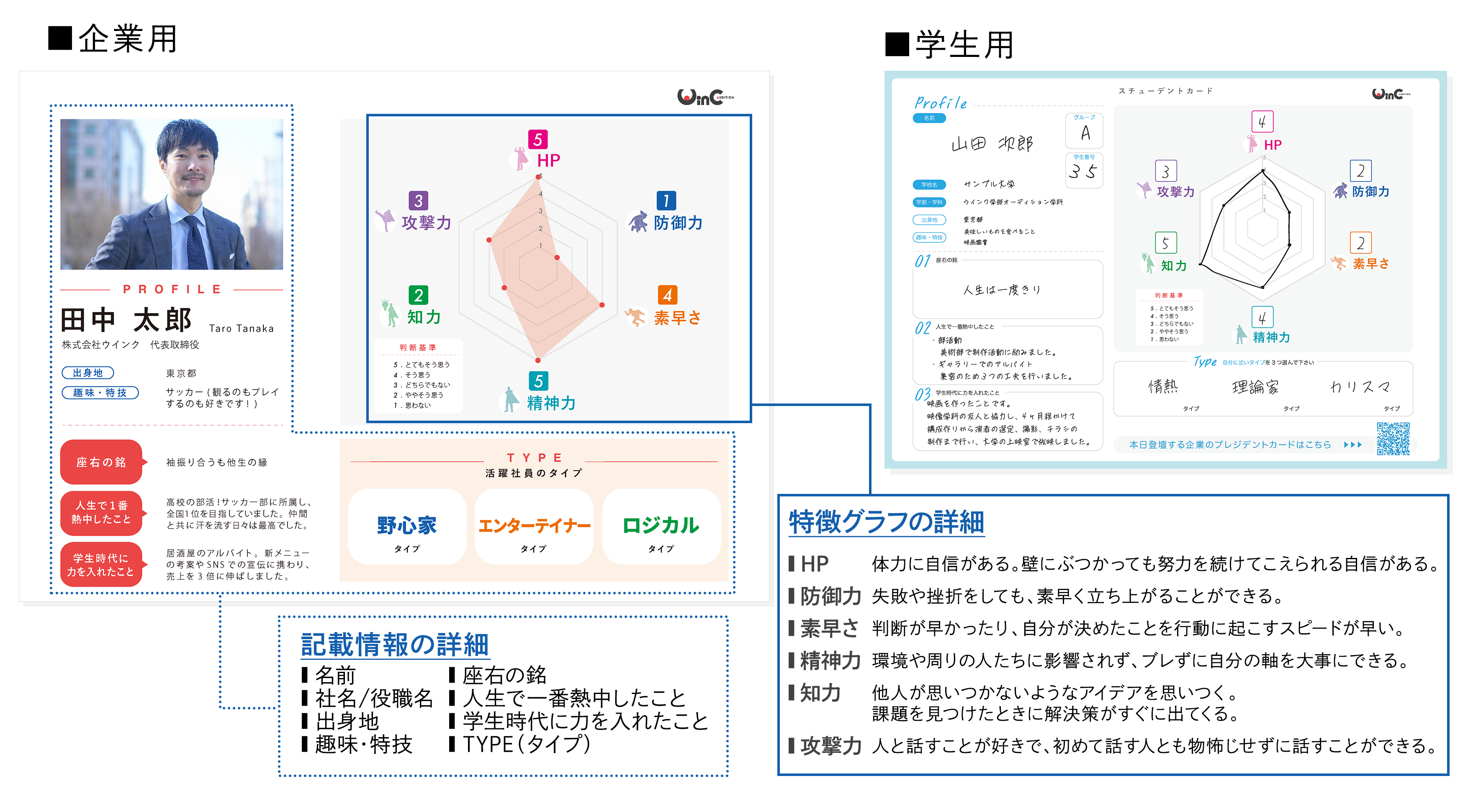Viewport: 1468px width, 812px height.
Task: Click the green score box 2 above 知力
Action: (418, 295)
